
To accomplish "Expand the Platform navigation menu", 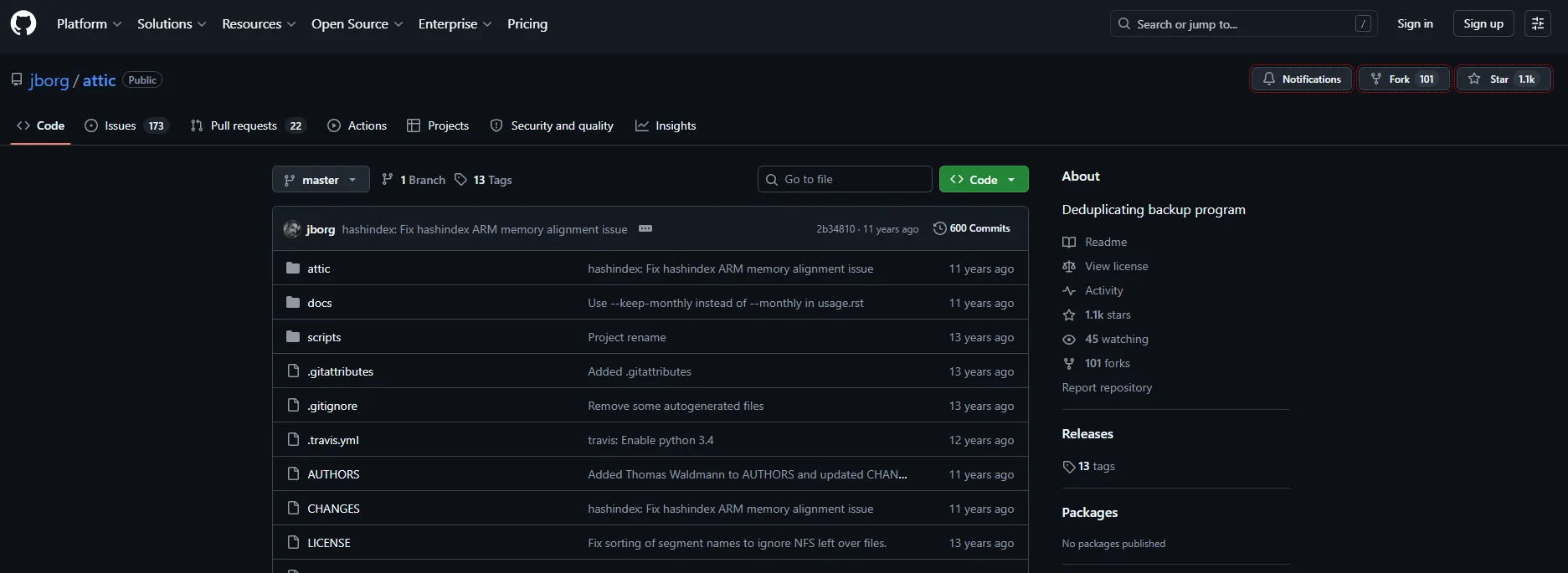I will [x=89, y=23].
